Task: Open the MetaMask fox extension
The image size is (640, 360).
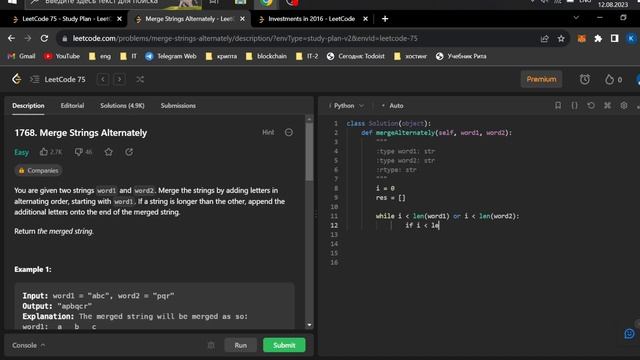Action: click(582, 38)
